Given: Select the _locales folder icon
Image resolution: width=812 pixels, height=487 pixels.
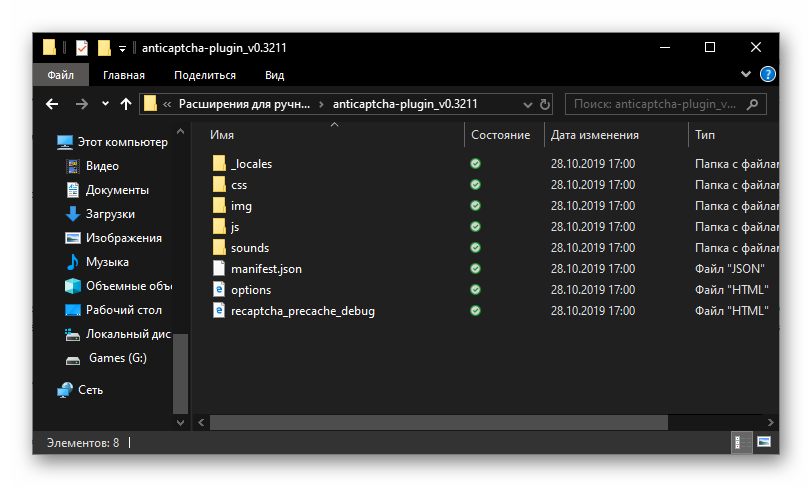Looking at the screenshot, I should (219, 163).
